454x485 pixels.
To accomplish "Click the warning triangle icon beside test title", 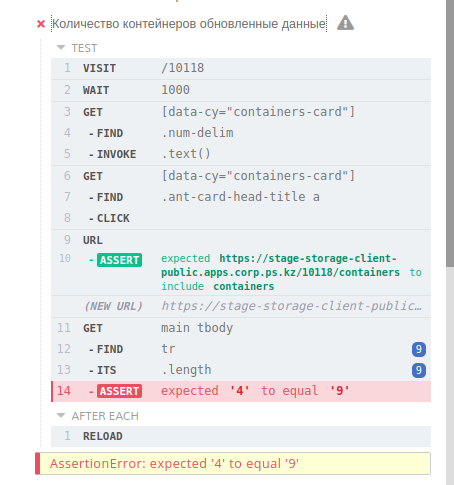I will point(345,23).
